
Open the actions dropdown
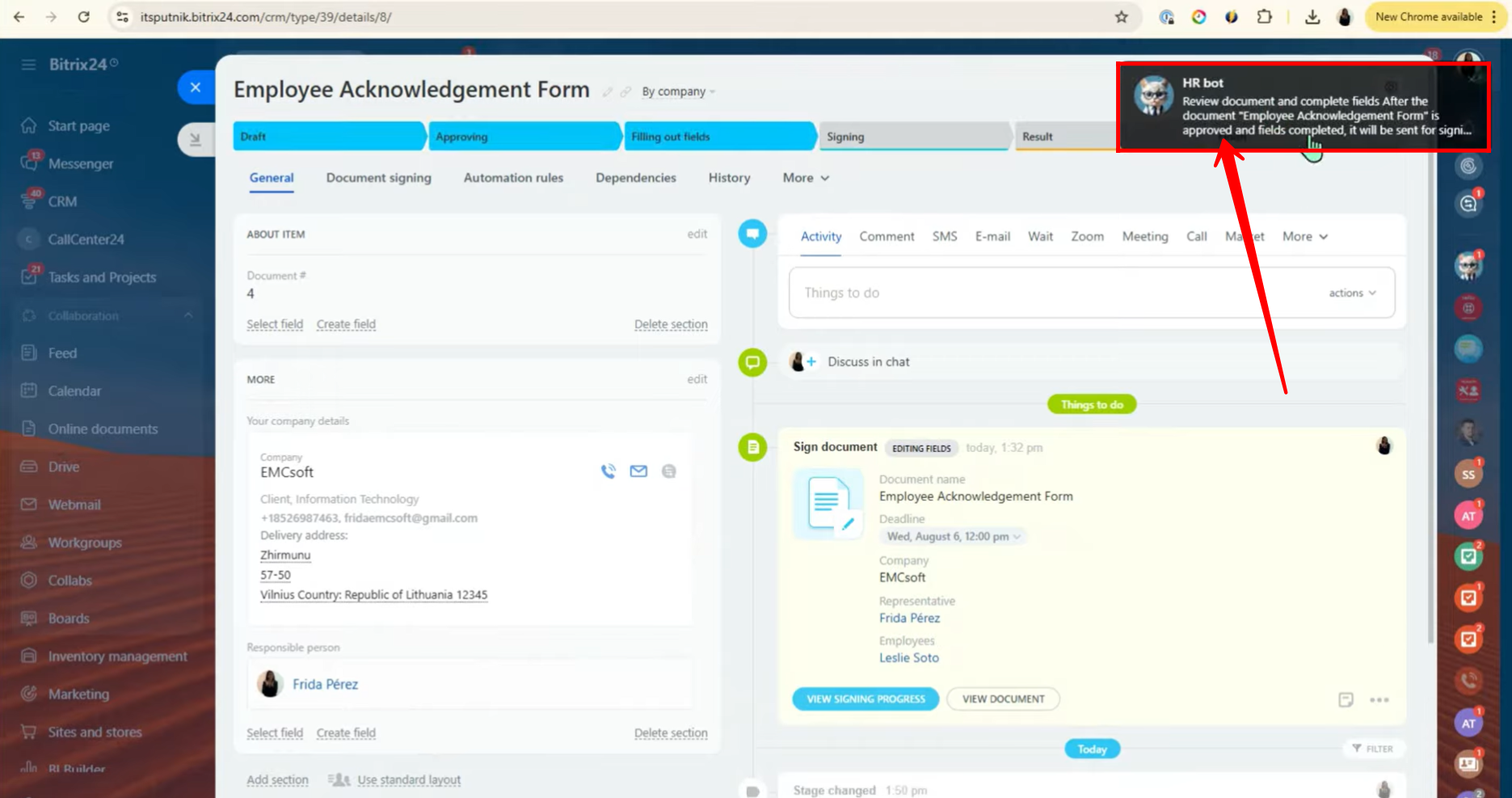[1352, 293]
